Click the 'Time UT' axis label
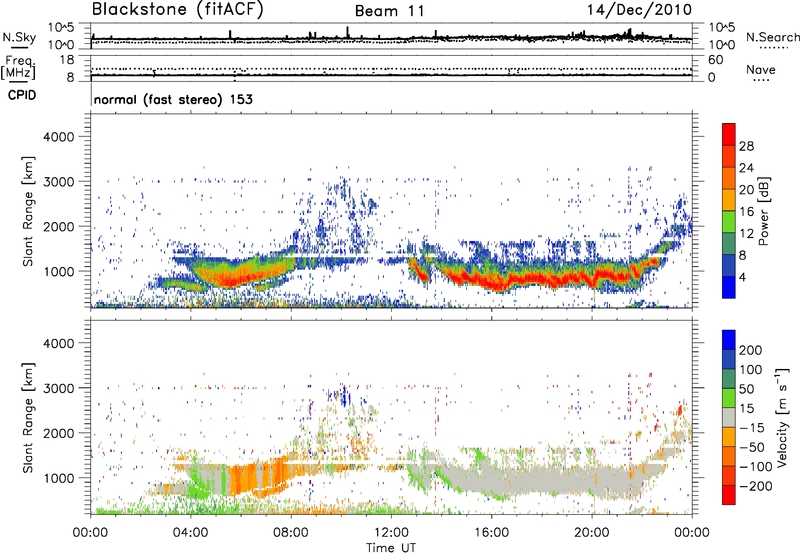This screenshot has height=554, width=800. pyautogui.click(x=391, y=548)
